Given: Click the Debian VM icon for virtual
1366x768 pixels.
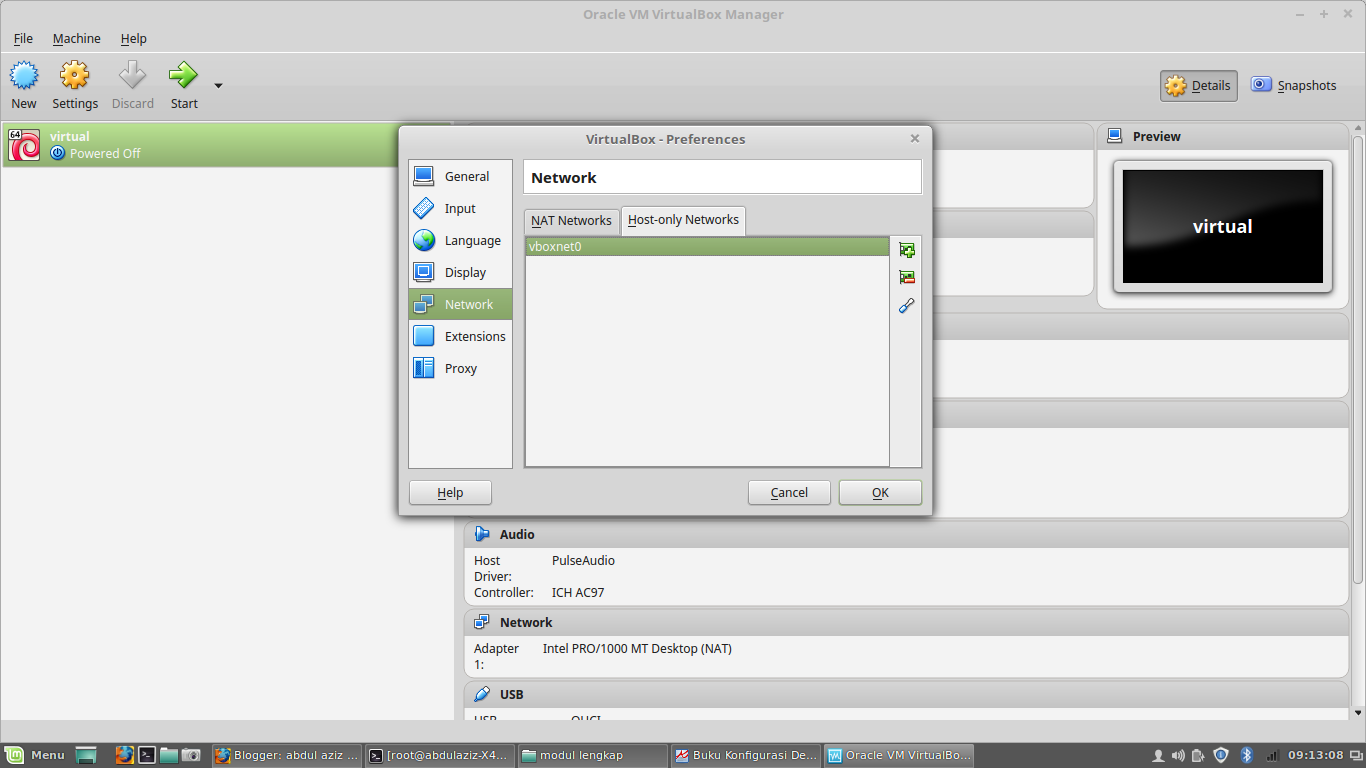Looking at the screenshot, I should 24,145.
